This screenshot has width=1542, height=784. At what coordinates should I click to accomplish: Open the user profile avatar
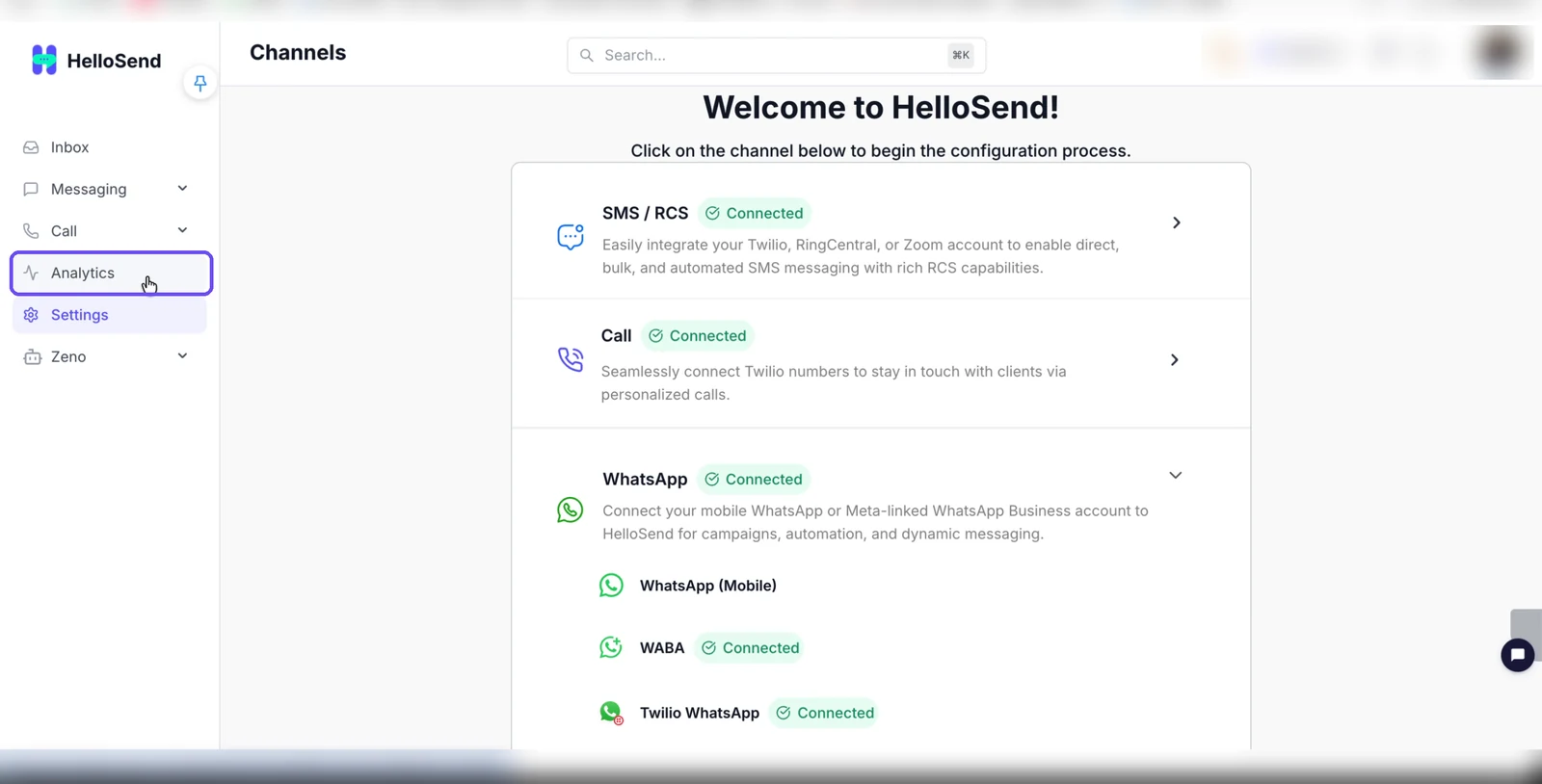[1501, 51]
